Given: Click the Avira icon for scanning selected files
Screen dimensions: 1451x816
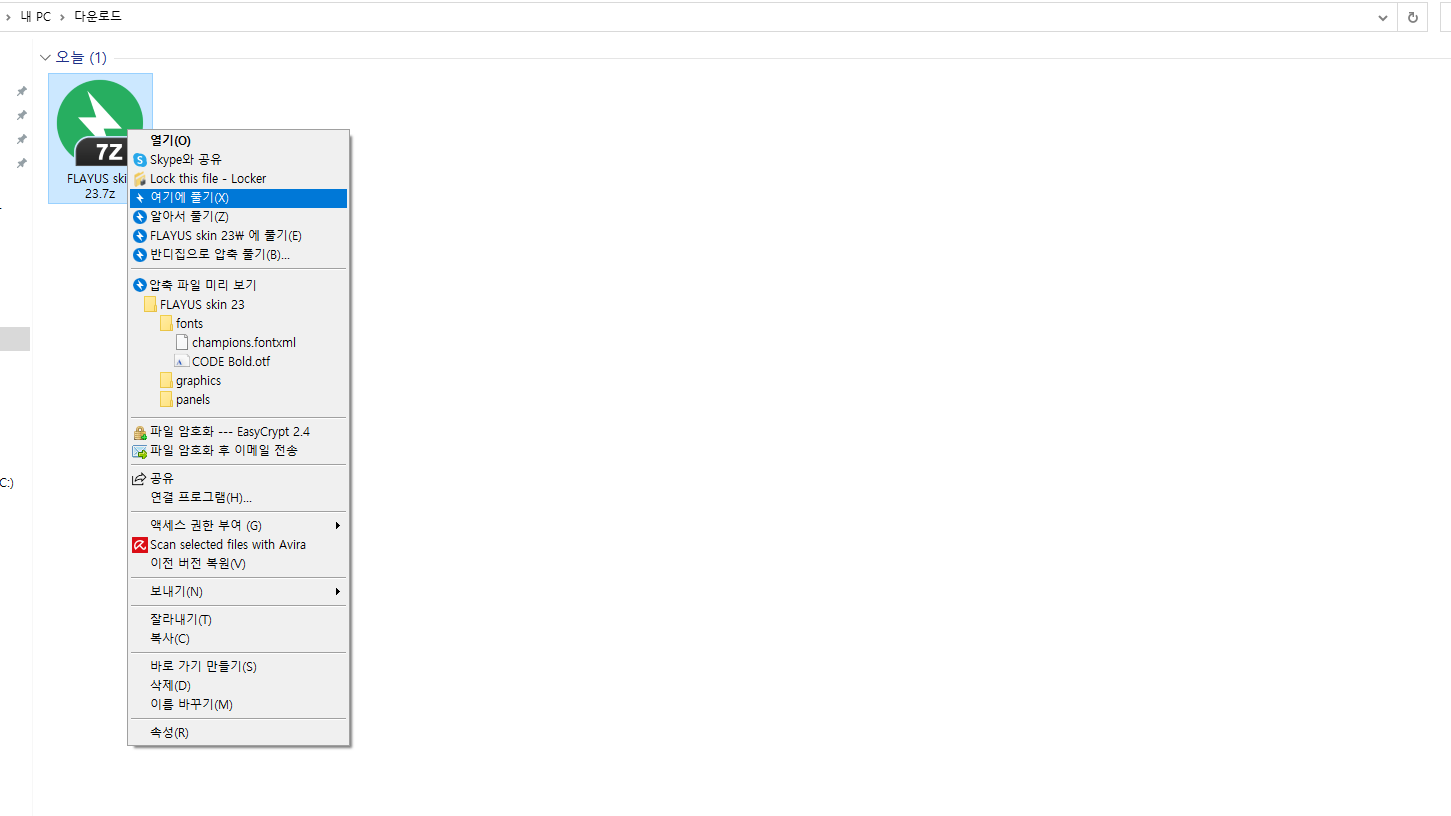Looking at the screenshot, I should click(140, 545).
